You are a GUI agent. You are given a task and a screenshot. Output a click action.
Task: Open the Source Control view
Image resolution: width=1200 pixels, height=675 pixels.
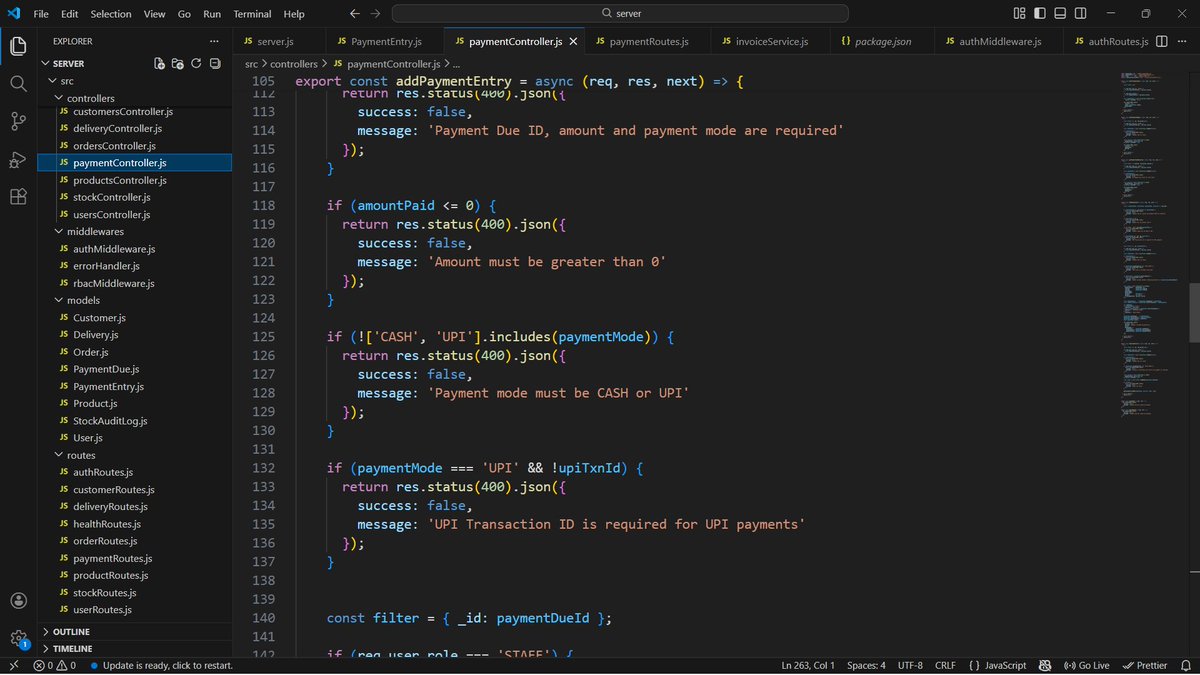(x=18, y=121)
